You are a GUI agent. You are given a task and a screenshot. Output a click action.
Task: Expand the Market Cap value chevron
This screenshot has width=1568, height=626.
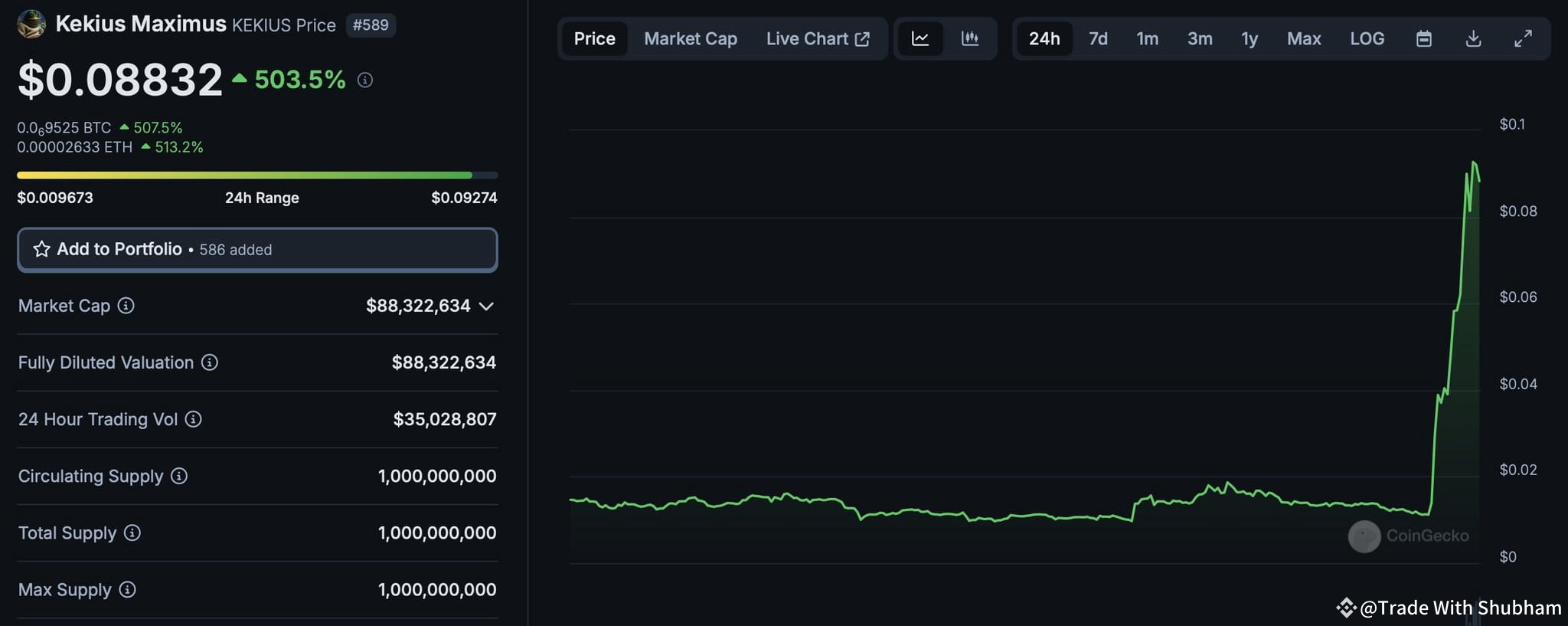tap(486, 306)
